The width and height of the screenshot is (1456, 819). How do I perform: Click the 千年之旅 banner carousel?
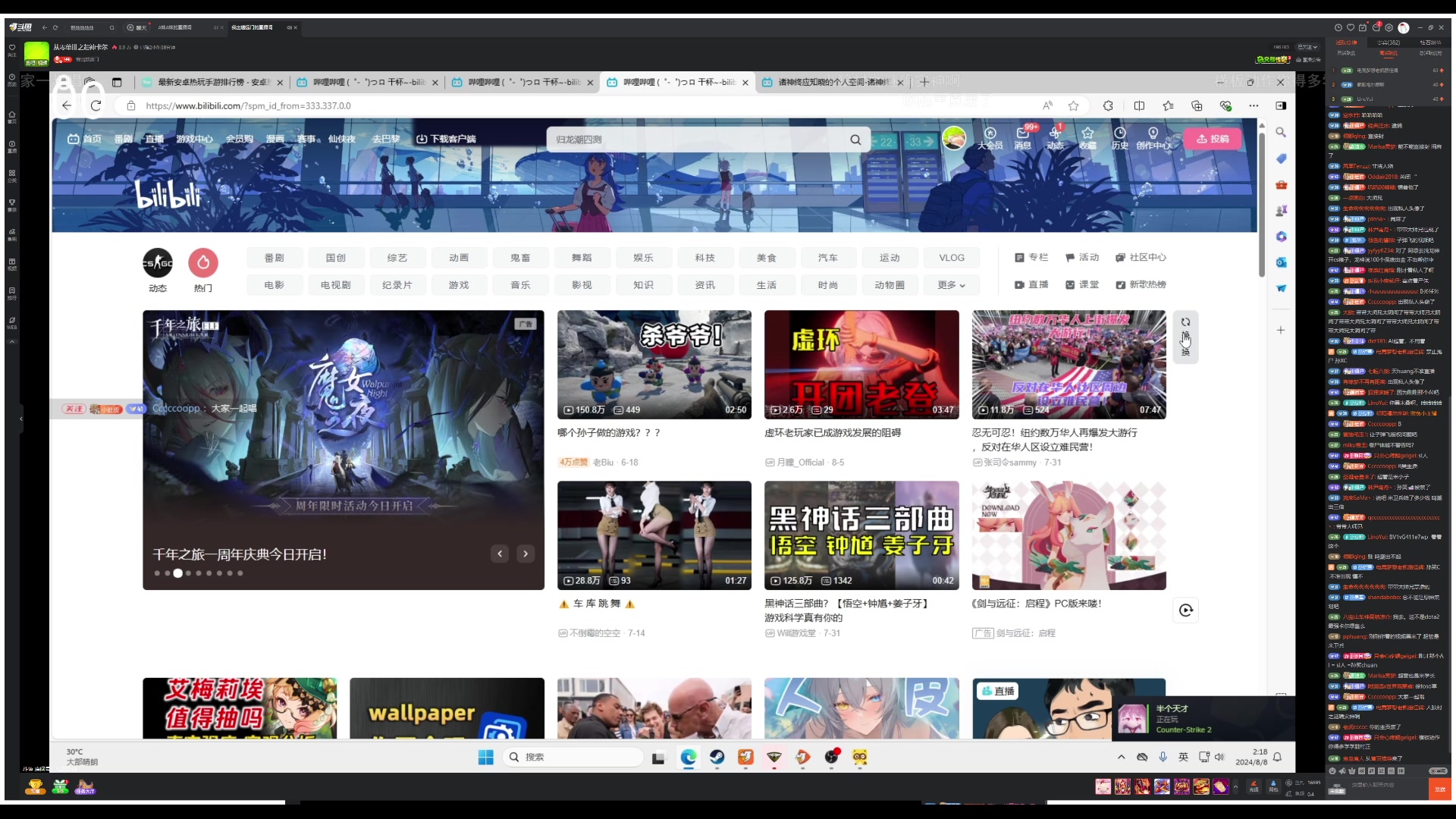[344, 450]
